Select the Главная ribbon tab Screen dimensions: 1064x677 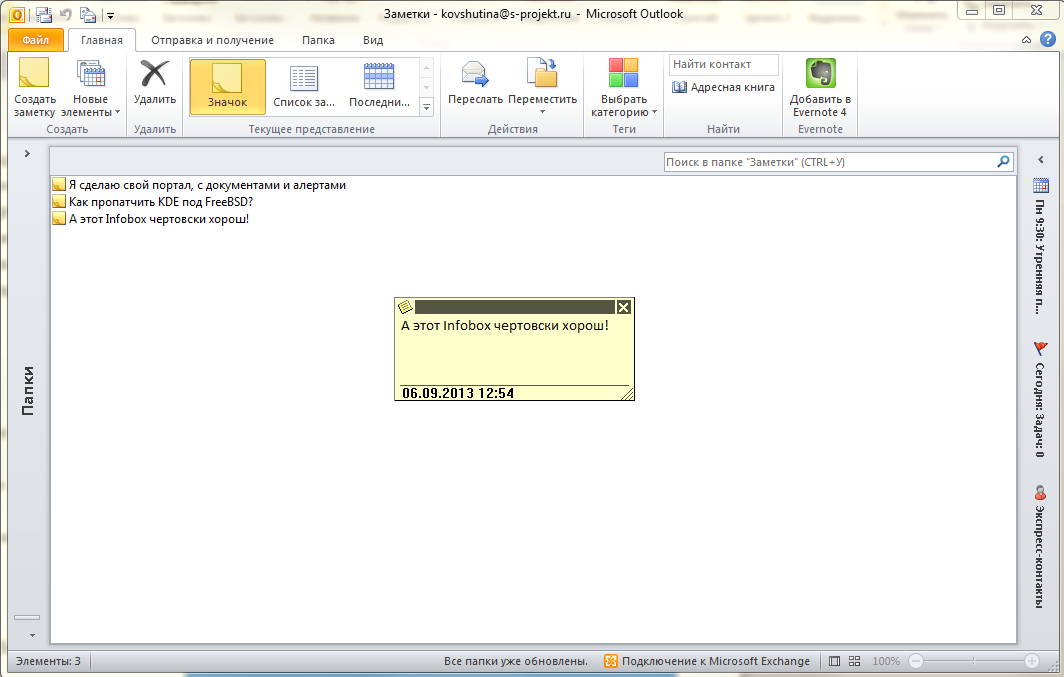[102, 40]
